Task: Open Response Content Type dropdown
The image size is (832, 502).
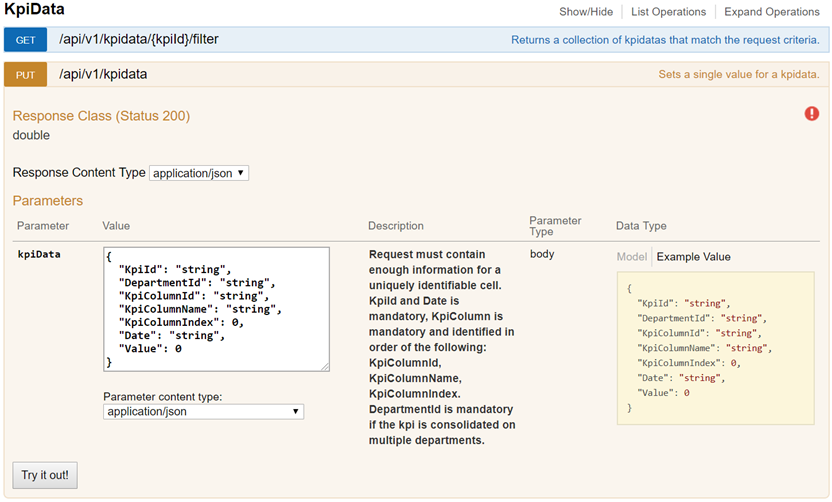Action: click(x=199, y=173)
